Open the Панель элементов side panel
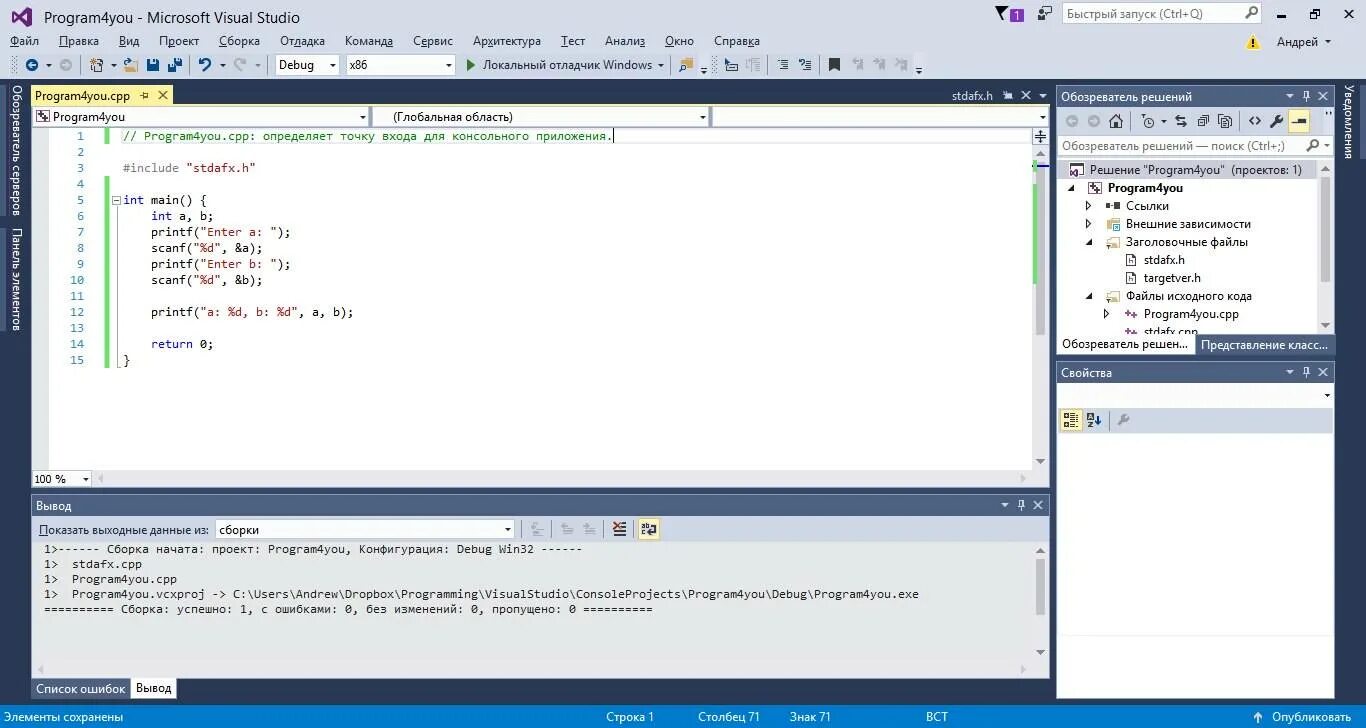The image size is (1366, 728). [16, 280]
